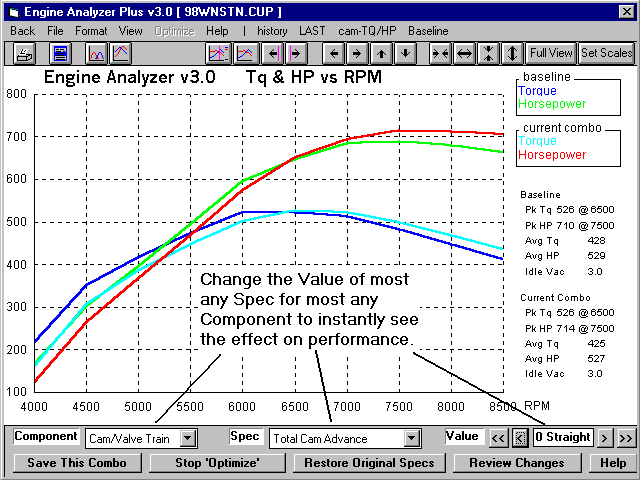The width and height of the screenshot is (640, 480).
Task: Open the Back menu
Action: coord(22,31)
